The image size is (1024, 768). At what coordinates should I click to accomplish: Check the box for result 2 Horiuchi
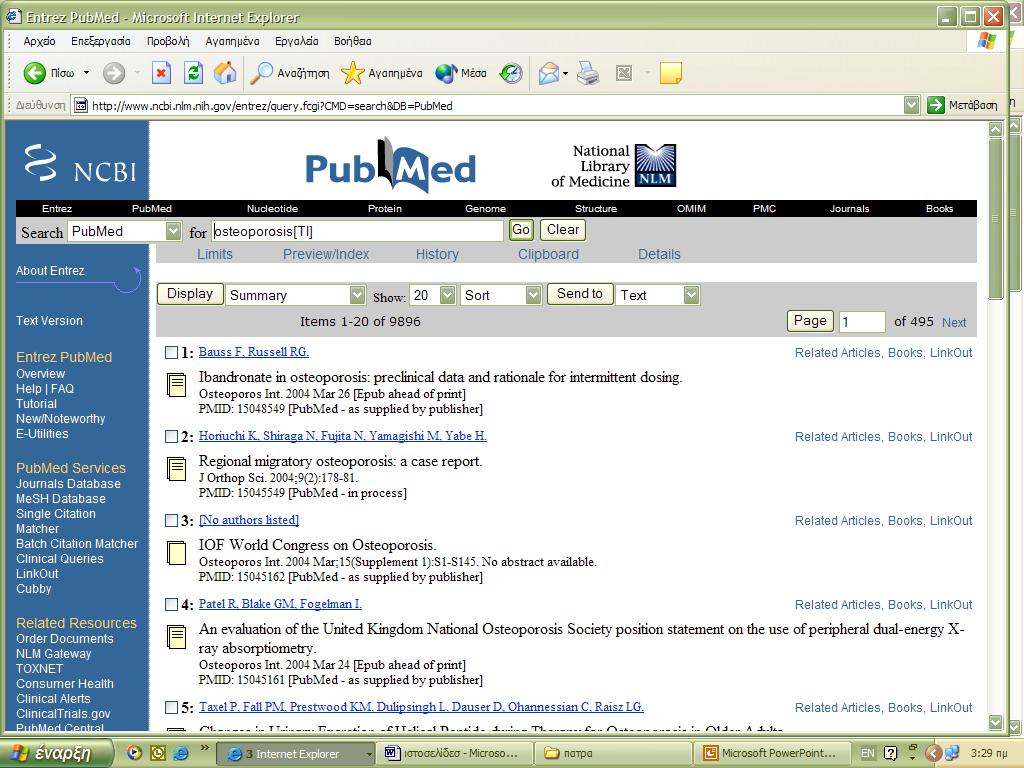coord(171,436)
